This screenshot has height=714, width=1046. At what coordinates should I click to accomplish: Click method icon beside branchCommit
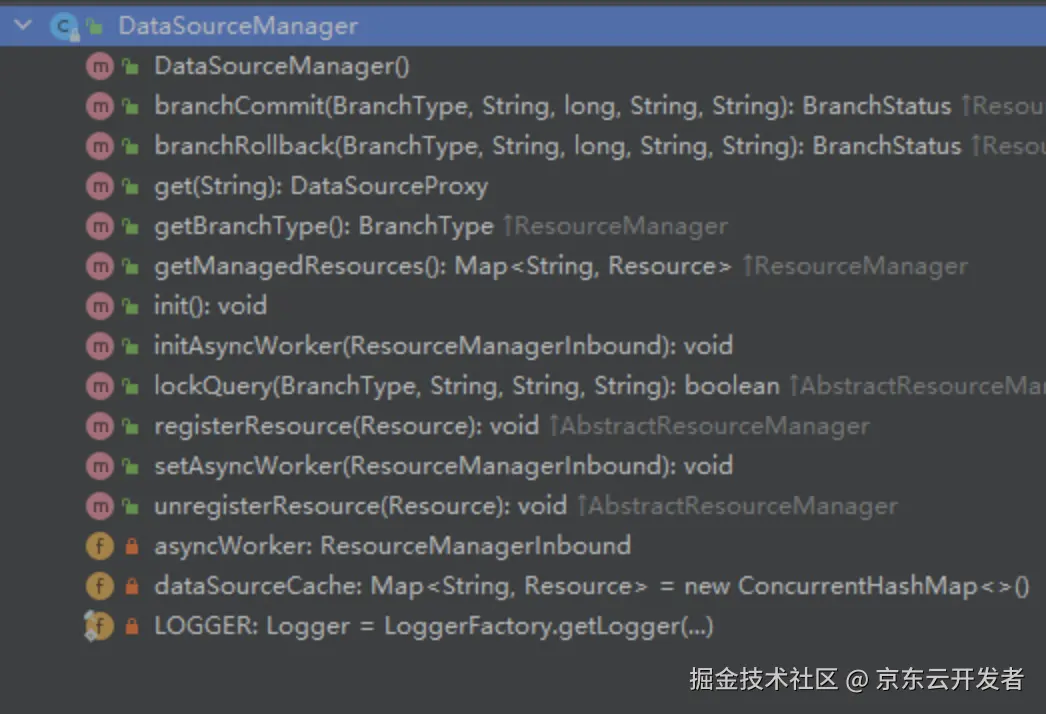[100, 106]
